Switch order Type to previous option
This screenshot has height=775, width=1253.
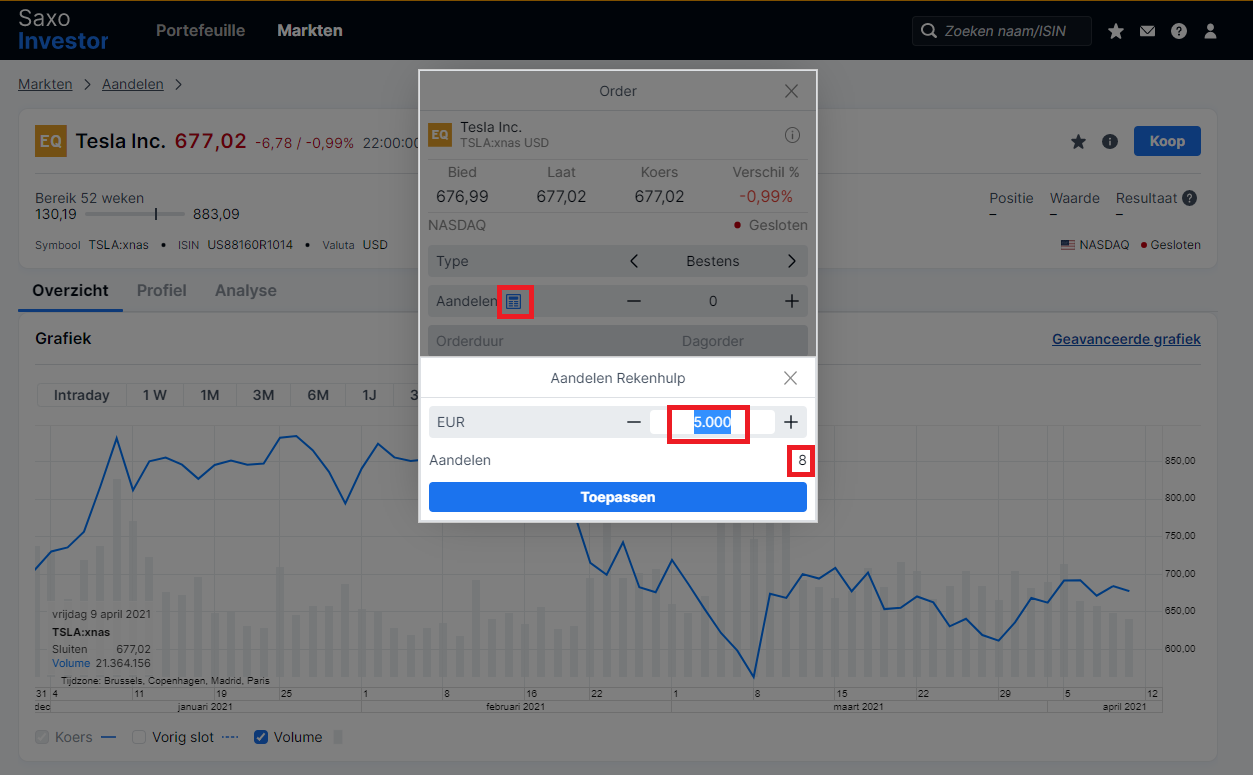634,261
